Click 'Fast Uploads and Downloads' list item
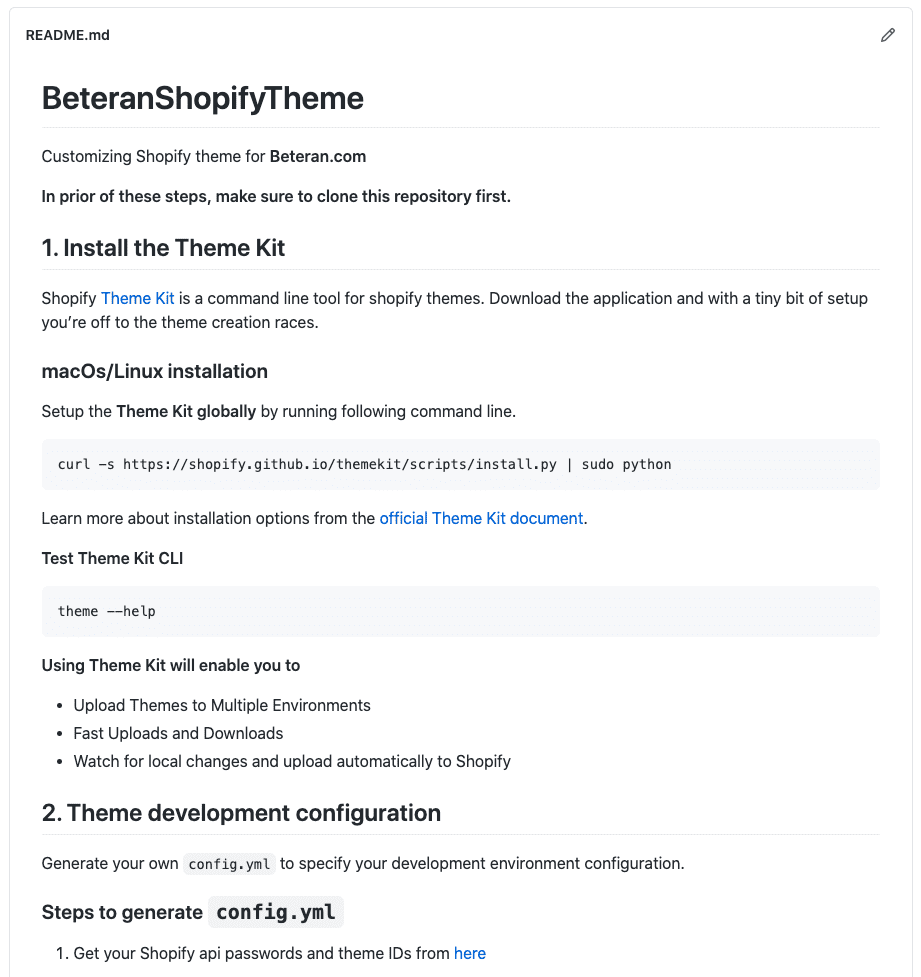This screenshot has height=977, width=921. tap(178, 733)
